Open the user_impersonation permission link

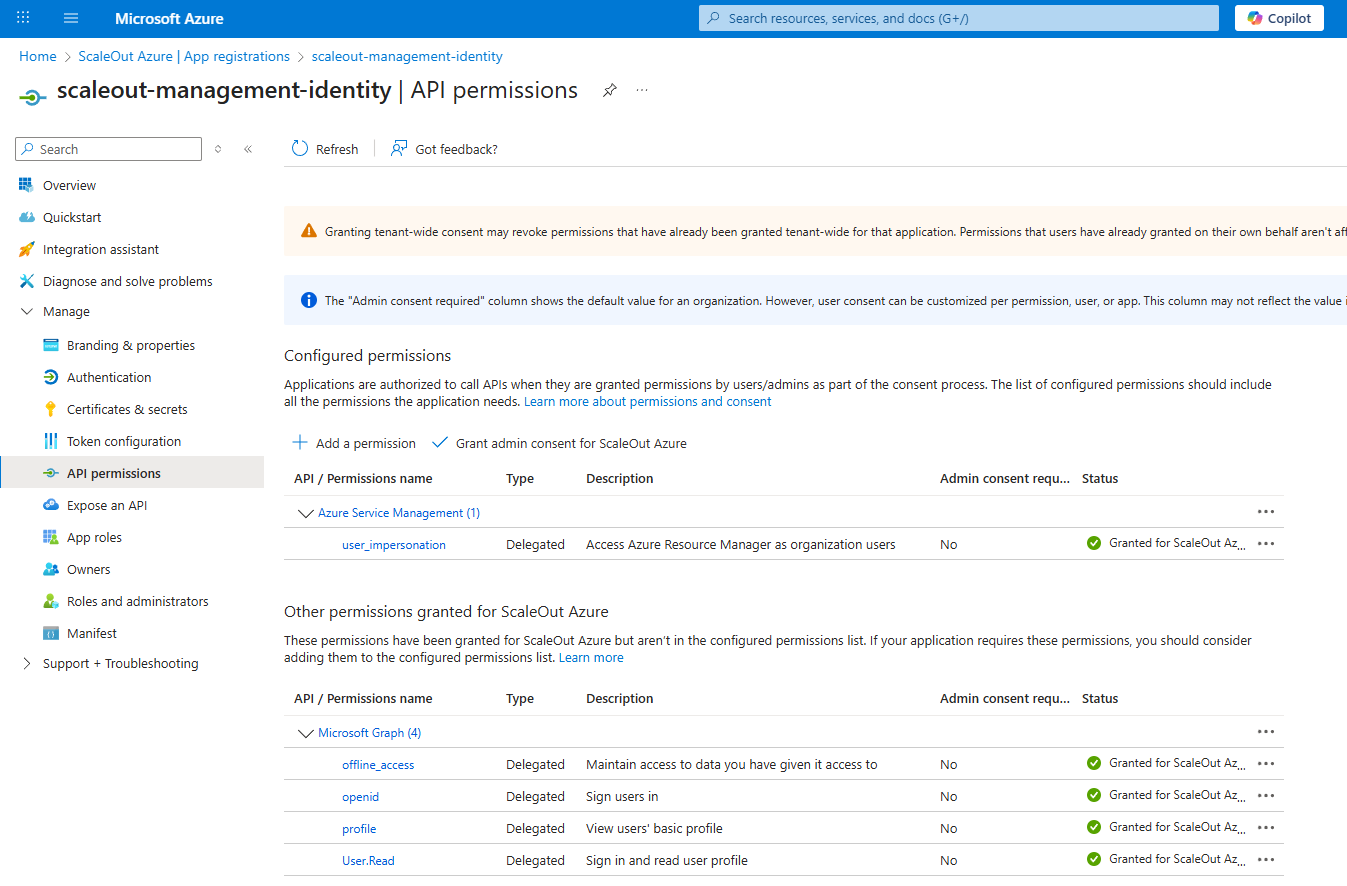pos(394,545)
